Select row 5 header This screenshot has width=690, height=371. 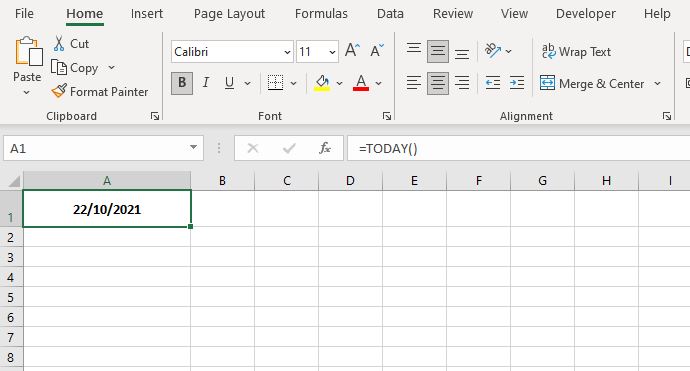[x=11, y=298]
